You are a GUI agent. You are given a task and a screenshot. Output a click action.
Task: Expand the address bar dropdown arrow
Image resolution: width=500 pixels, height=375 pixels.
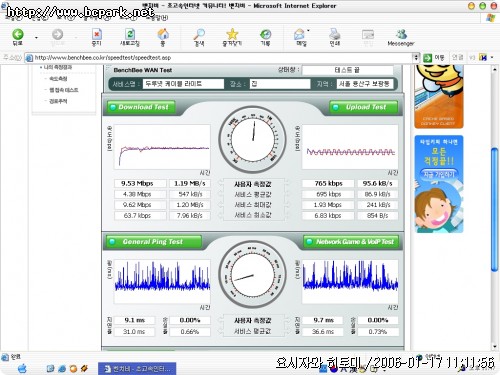[x=416, y=58]
